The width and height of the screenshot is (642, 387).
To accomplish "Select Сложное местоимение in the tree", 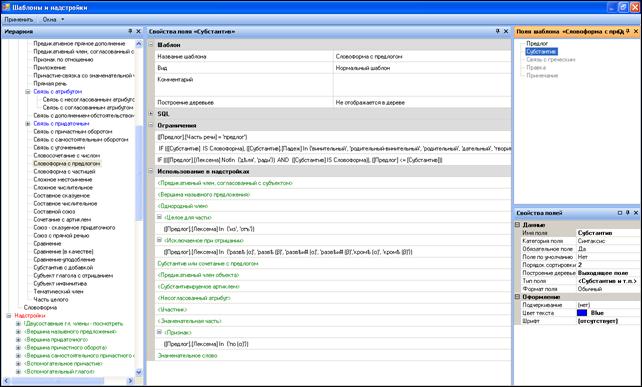I will click(x=63, y=179).
